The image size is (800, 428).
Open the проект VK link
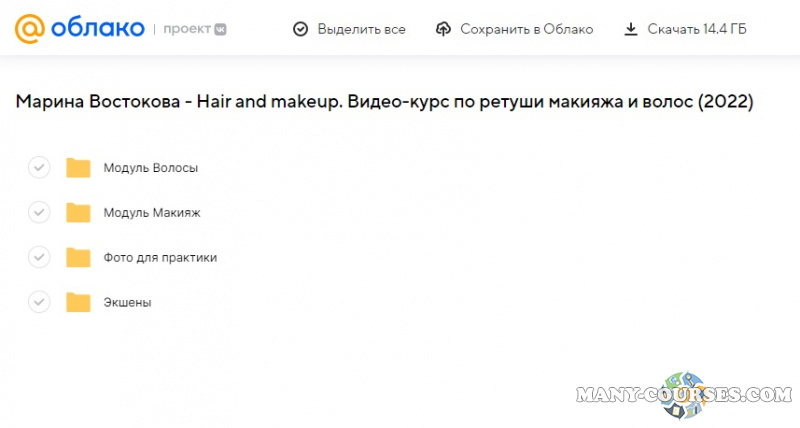(195, 30)
